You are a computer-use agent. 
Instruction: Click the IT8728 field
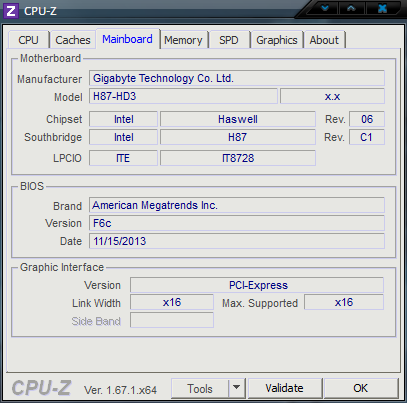click(238, 158)
